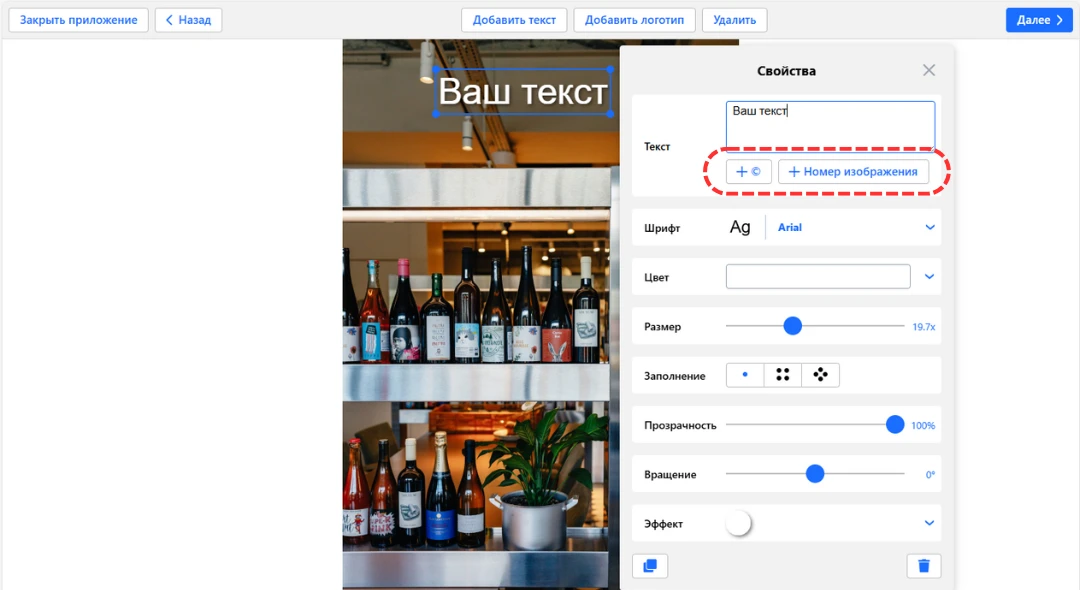Screen dimensions: 1080x590
Task: Expand the Шрифт font dropdown
Action: click(930, 227)
